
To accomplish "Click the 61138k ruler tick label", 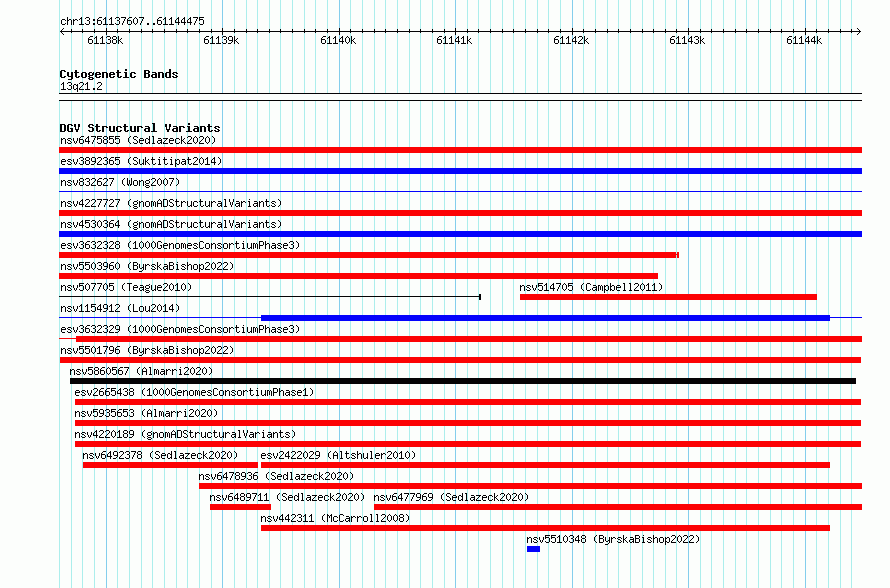I will tap(105, 40).
